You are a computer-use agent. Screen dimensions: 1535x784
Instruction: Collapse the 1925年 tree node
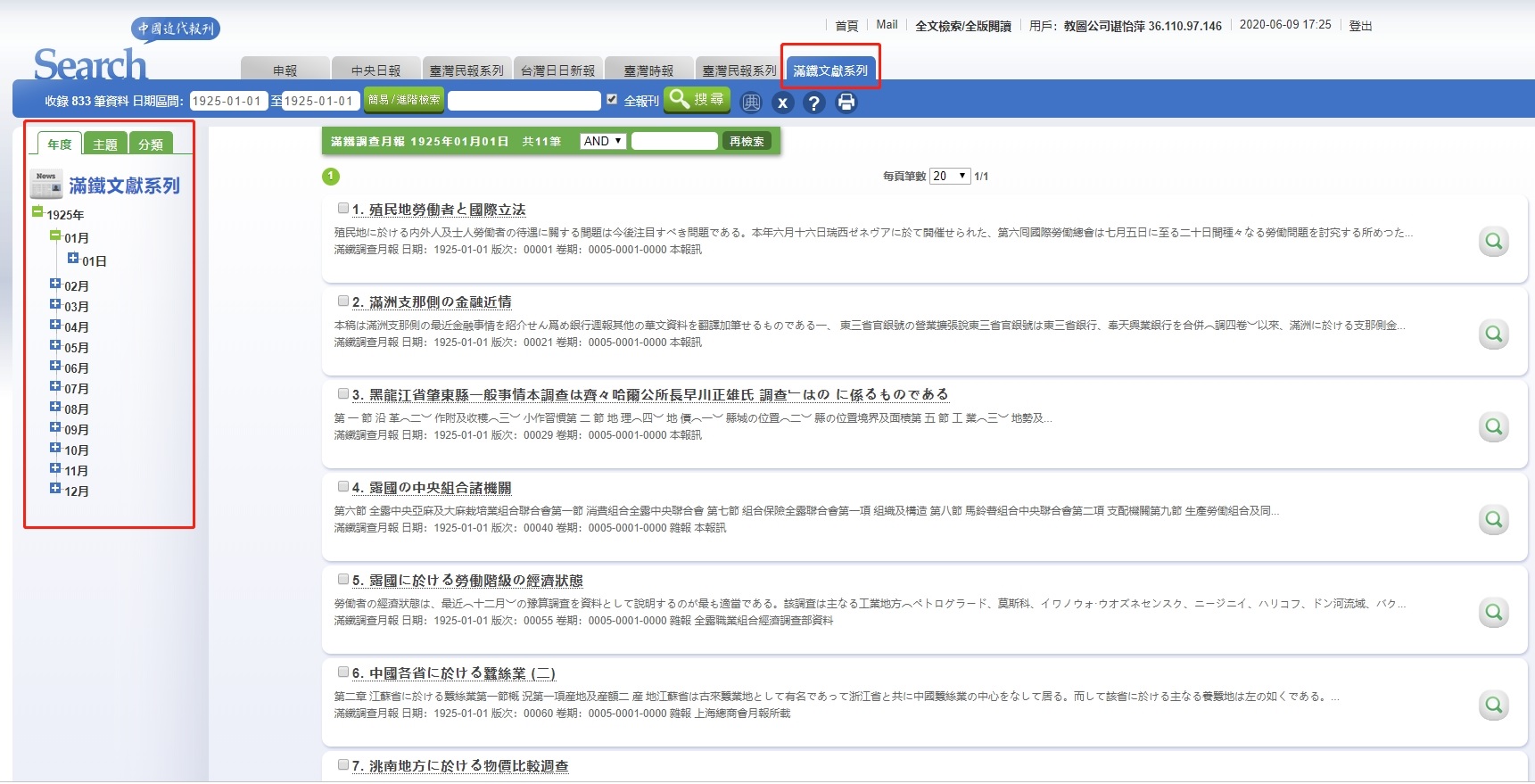click(37, 212)
